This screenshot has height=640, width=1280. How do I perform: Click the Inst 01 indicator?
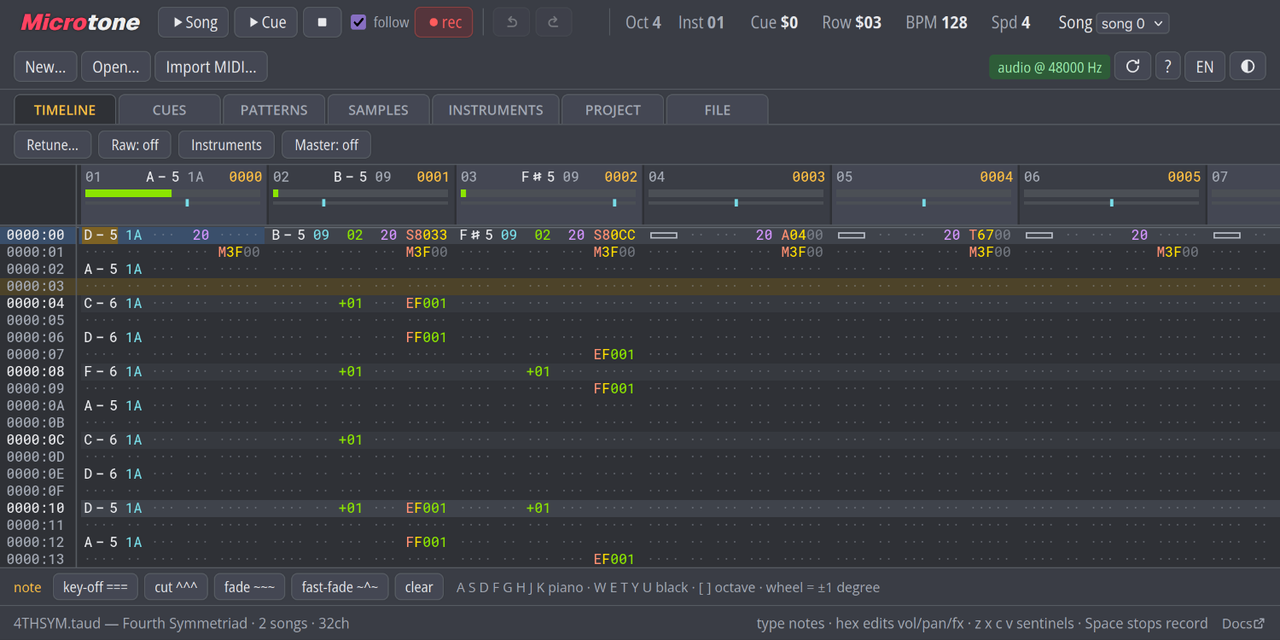coord(701,22)
